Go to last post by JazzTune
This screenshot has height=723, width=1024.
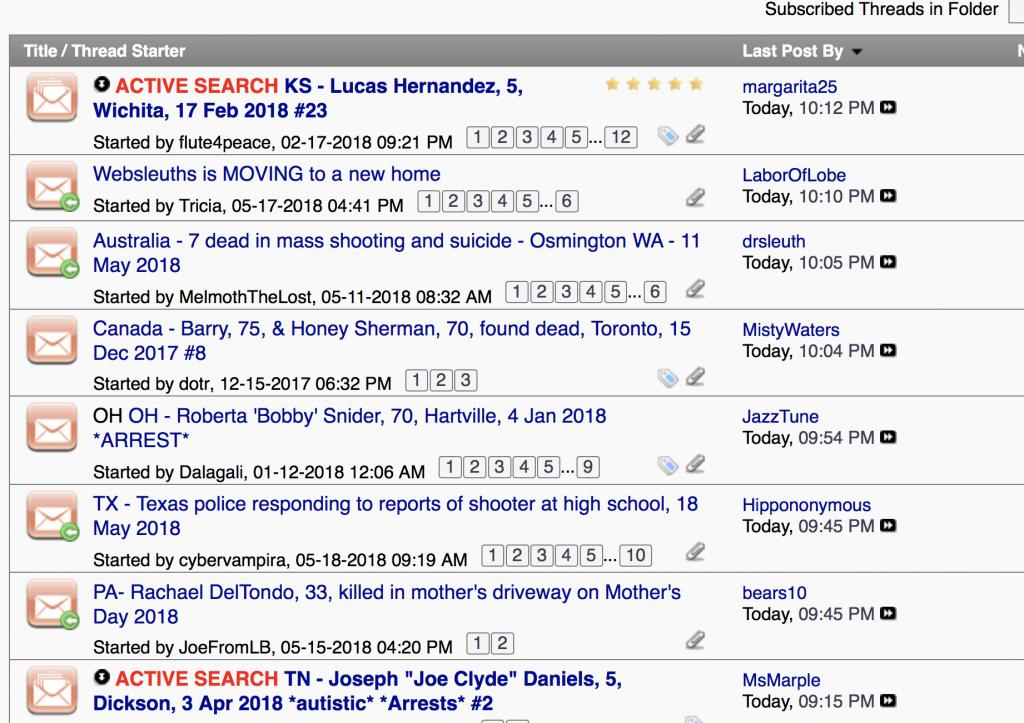[x=887, y=438]
